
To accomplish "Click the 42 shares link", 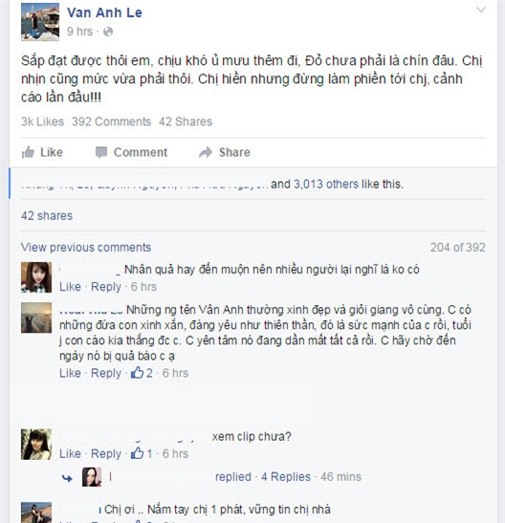I will coord(47,216).
